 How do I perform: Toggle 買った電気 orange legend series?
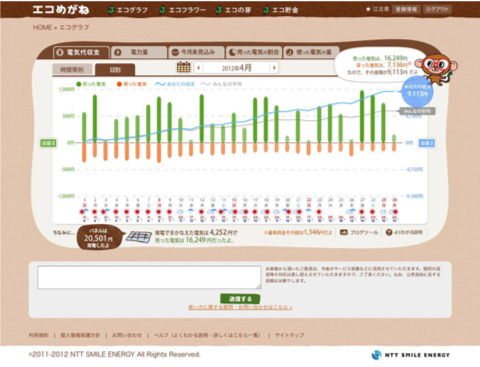tap(132, 84)
